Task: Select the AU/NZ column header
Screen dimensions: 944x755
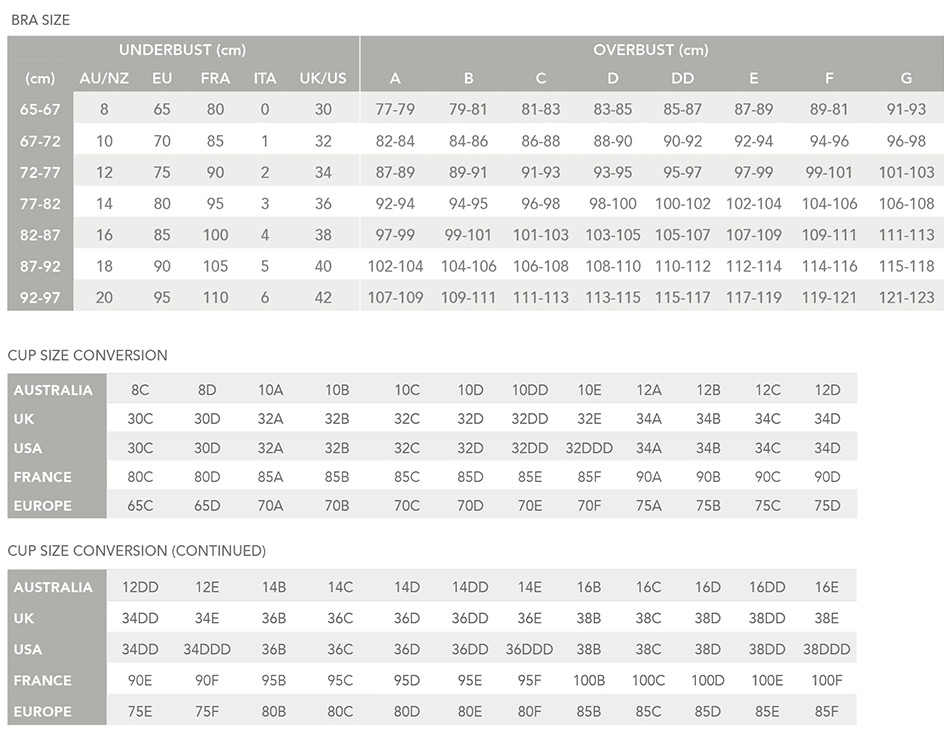Action: coord(104,78)
